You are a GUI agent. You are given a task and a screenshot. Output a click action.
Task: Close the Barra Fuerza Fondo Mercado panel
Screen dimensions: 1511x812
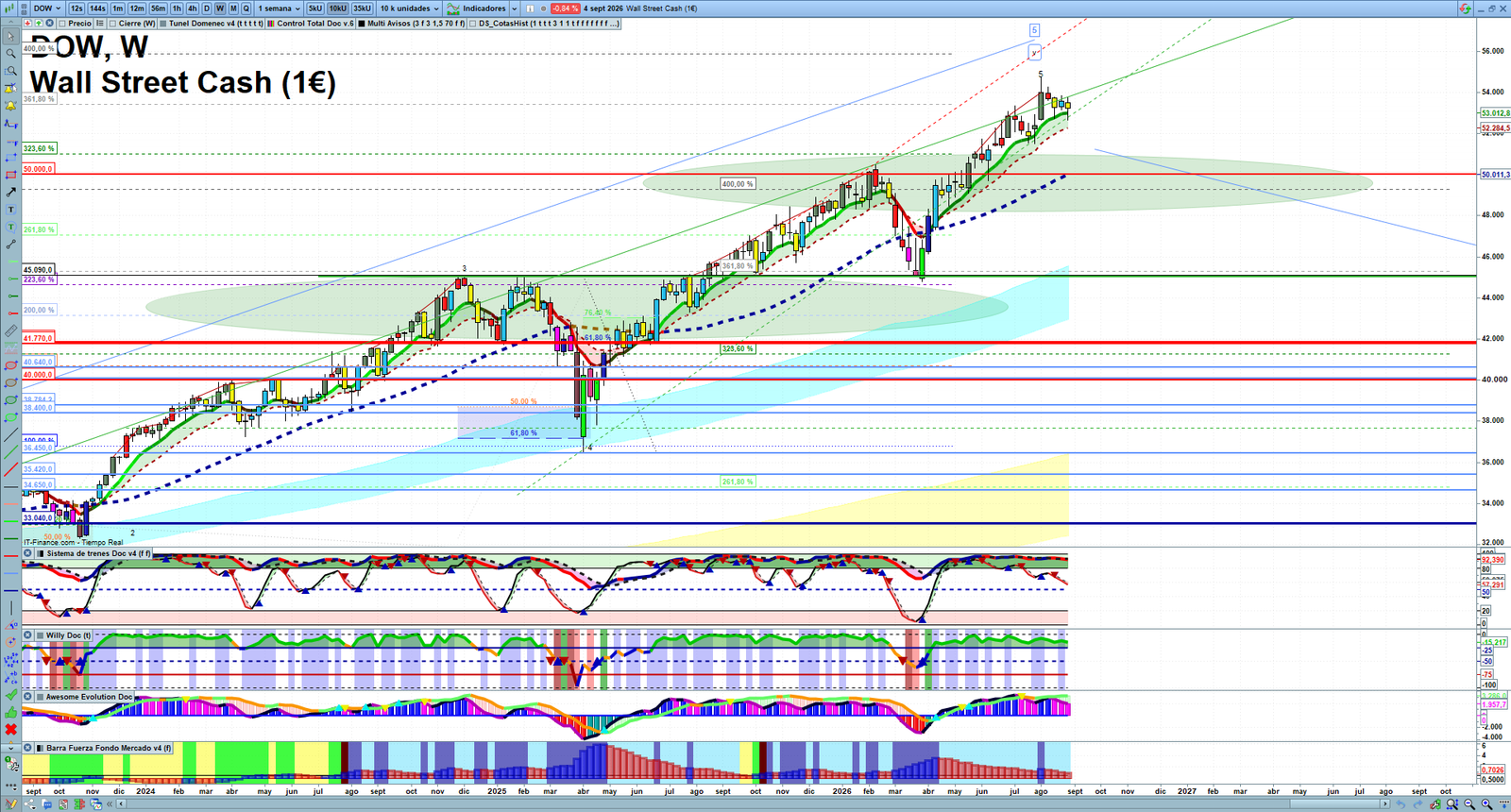pos(27,748)
